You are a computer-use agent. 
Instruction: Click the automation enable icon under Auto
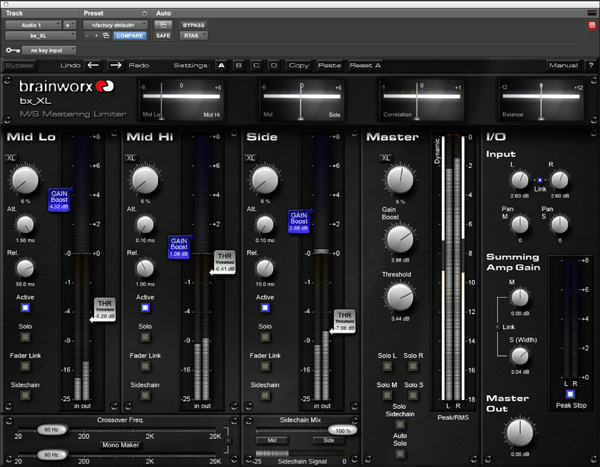tap(163, 25)
